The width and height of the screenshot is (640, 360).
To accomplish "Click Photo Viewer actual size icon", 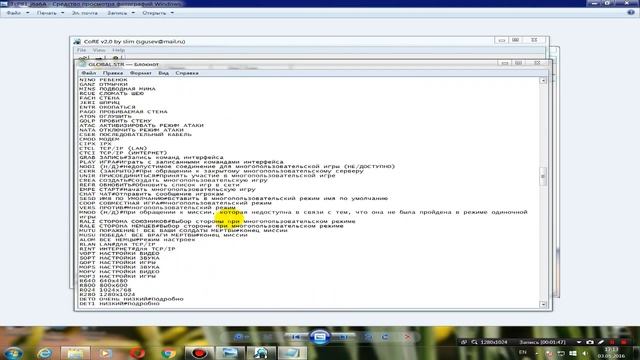I will pyautogui.click(x=267, y=337).
